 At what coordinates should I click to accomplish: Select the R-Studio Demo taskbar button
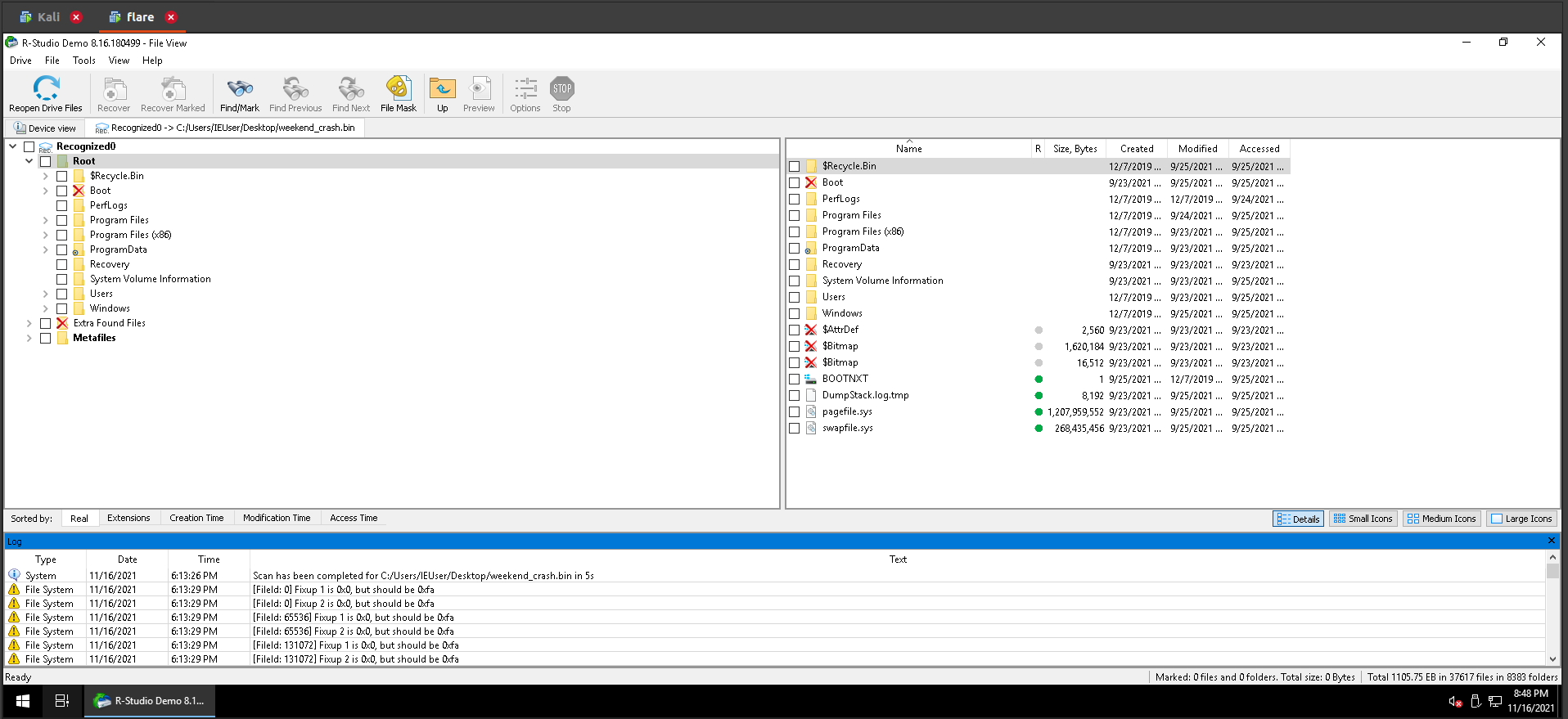click(x=150, y=701)
